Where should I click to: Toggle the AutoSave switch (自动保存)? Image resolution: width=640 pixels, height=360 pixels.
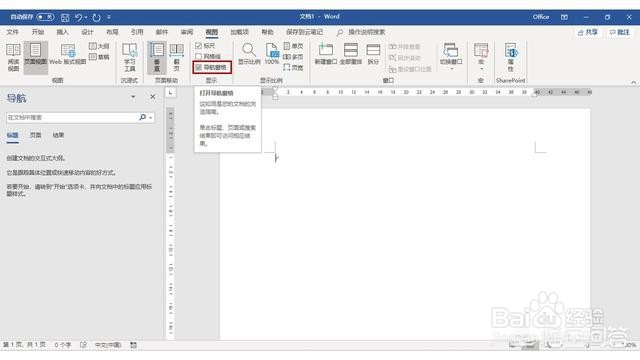[x=45, y=17]
